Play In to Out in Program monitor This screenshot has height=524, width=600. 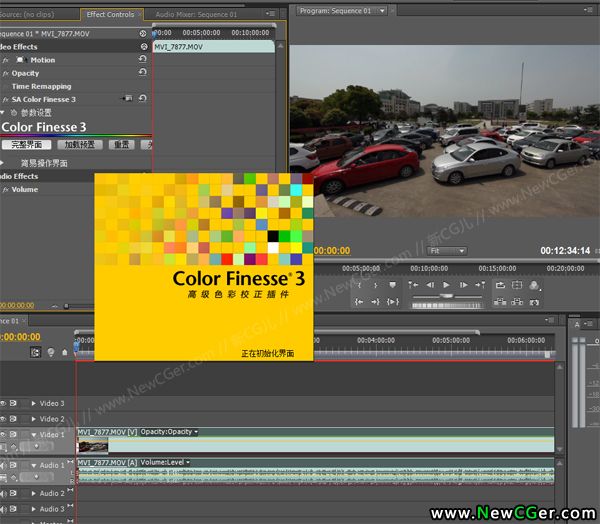click(x=393, y=302)
